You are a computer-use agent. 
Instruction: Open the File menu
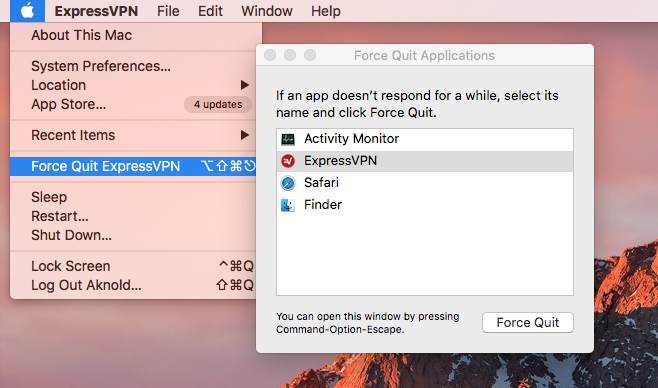(168, 11)
